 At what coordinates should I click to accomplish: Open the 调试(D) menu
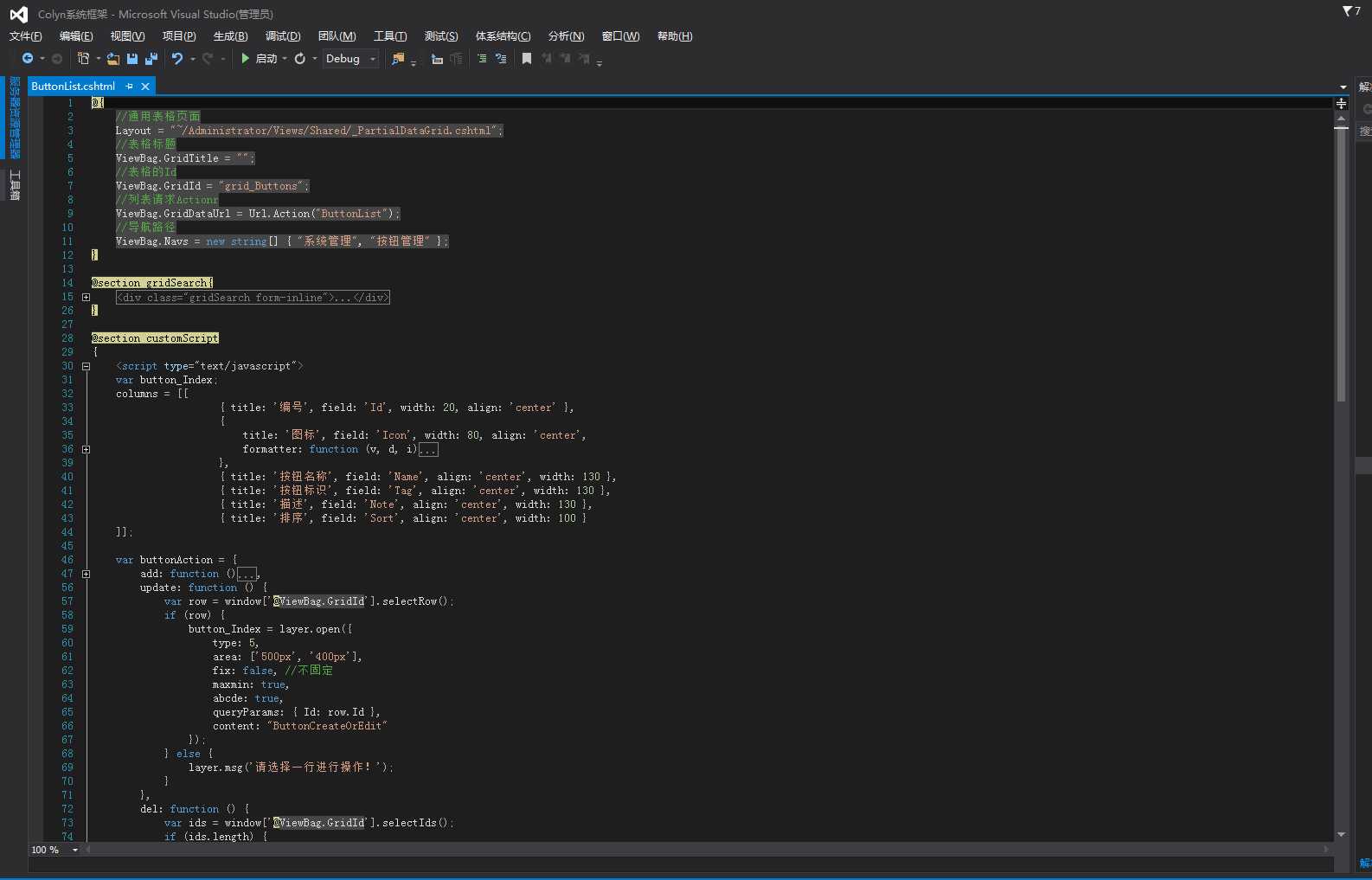(x=283, y=36)
